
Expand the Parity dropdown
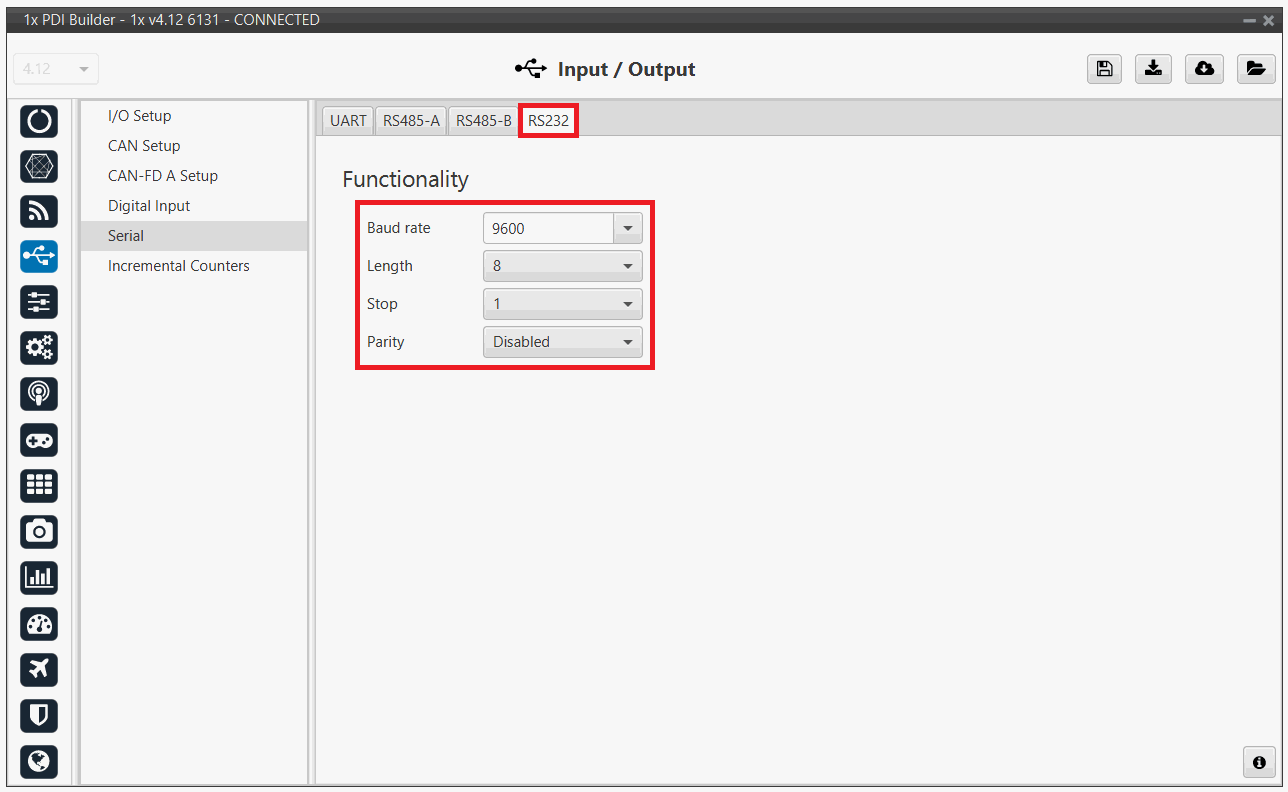tap(562, 342)
